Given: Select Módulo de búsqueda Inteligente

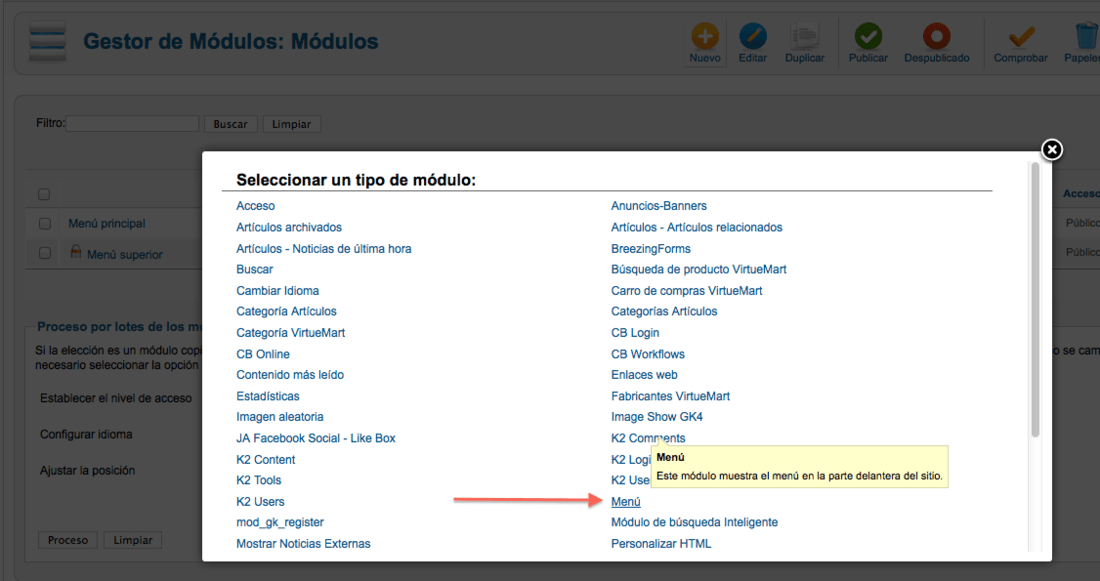Looking at the screenshot, I should pos(695,522).
